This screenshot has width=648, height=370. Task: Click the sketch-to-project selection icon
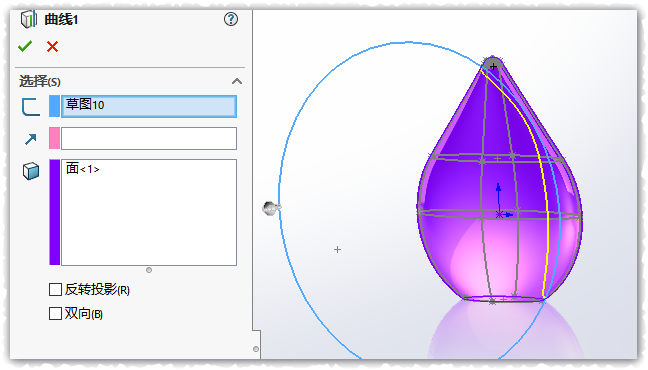coord(31,107)
